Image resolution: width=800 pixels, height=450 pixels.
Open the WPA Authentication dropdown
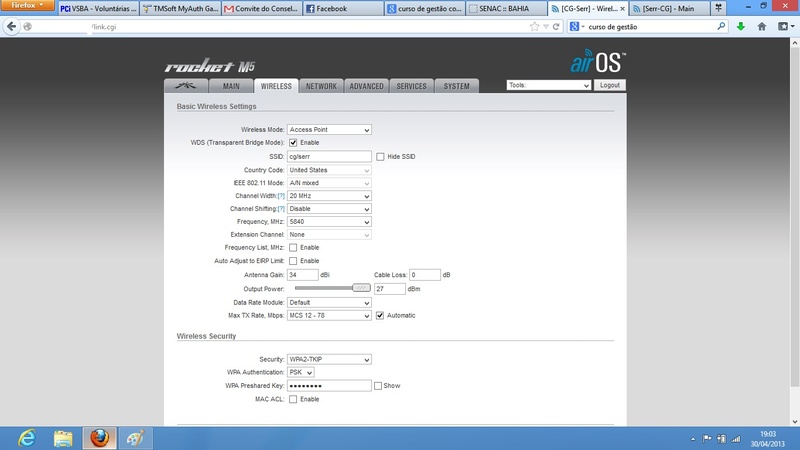coord(301,372)
